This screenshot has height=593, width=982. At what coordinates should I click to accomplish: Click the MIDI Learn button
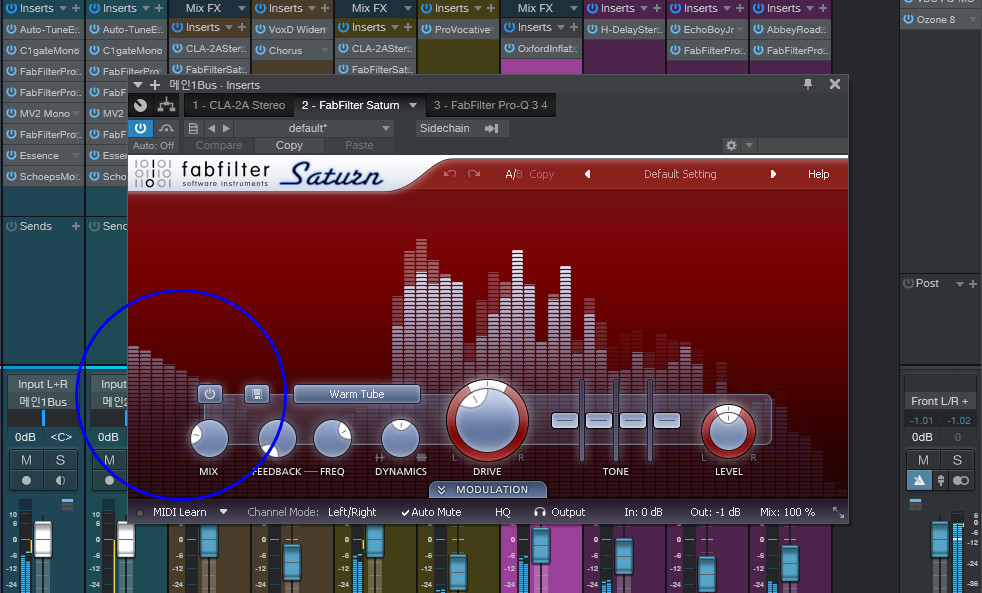tap(180, 512)
